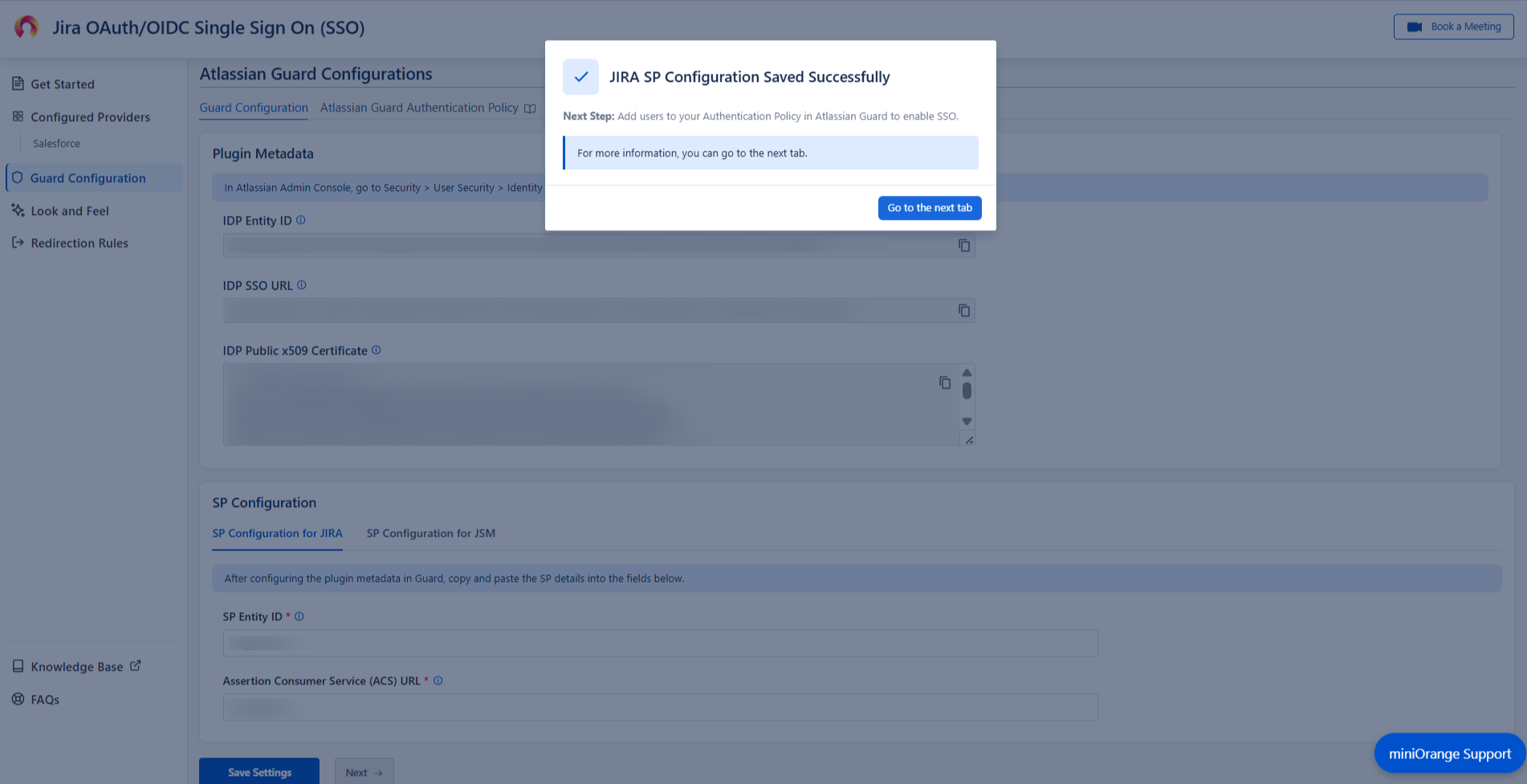Open miniOrange Support chat
Screen dimensions: 1527x784
click(x=1450, y=754)
